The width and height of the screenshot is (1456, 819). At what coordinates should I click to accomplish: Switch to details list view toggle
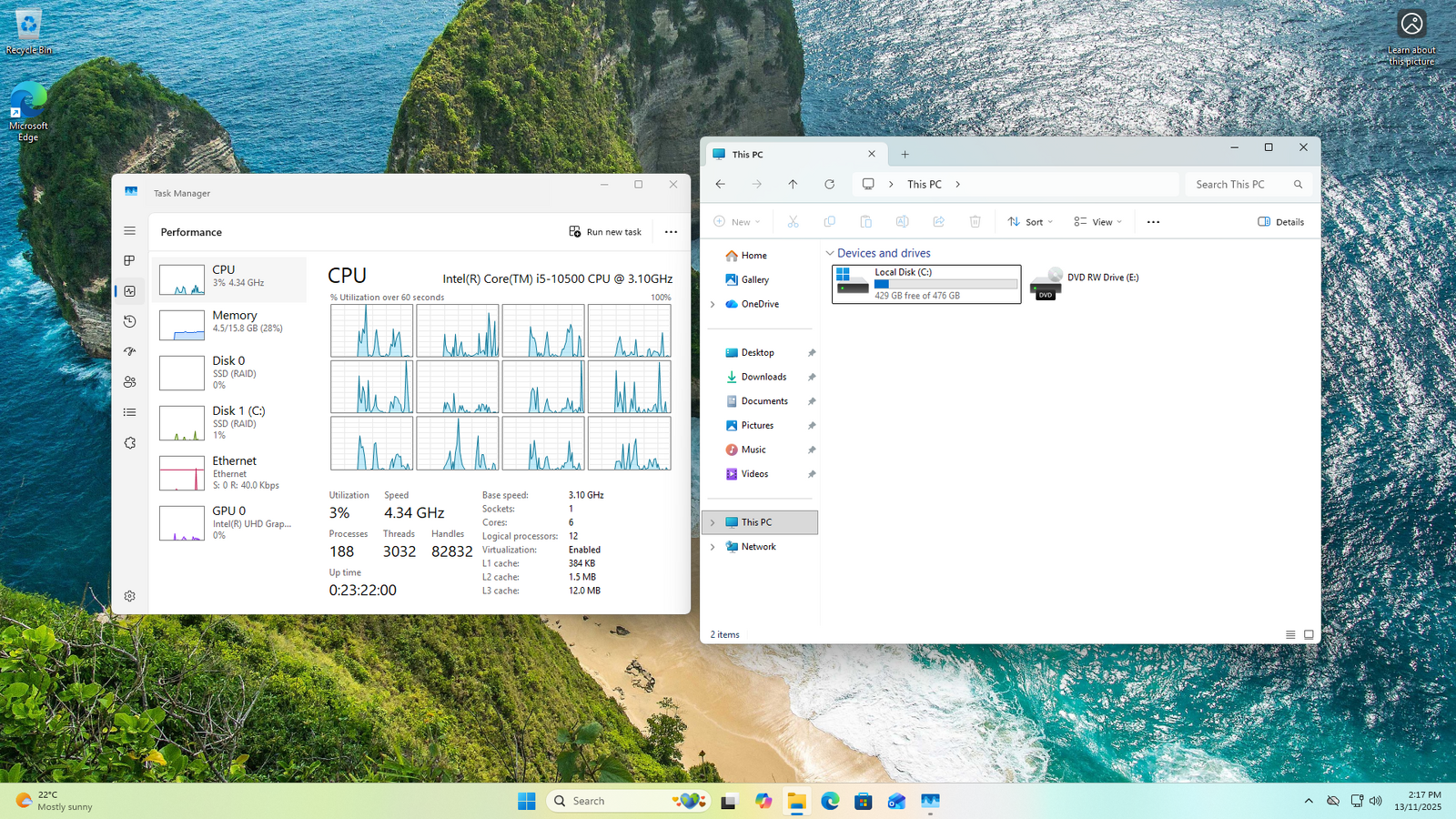[x=1290, y=634]
